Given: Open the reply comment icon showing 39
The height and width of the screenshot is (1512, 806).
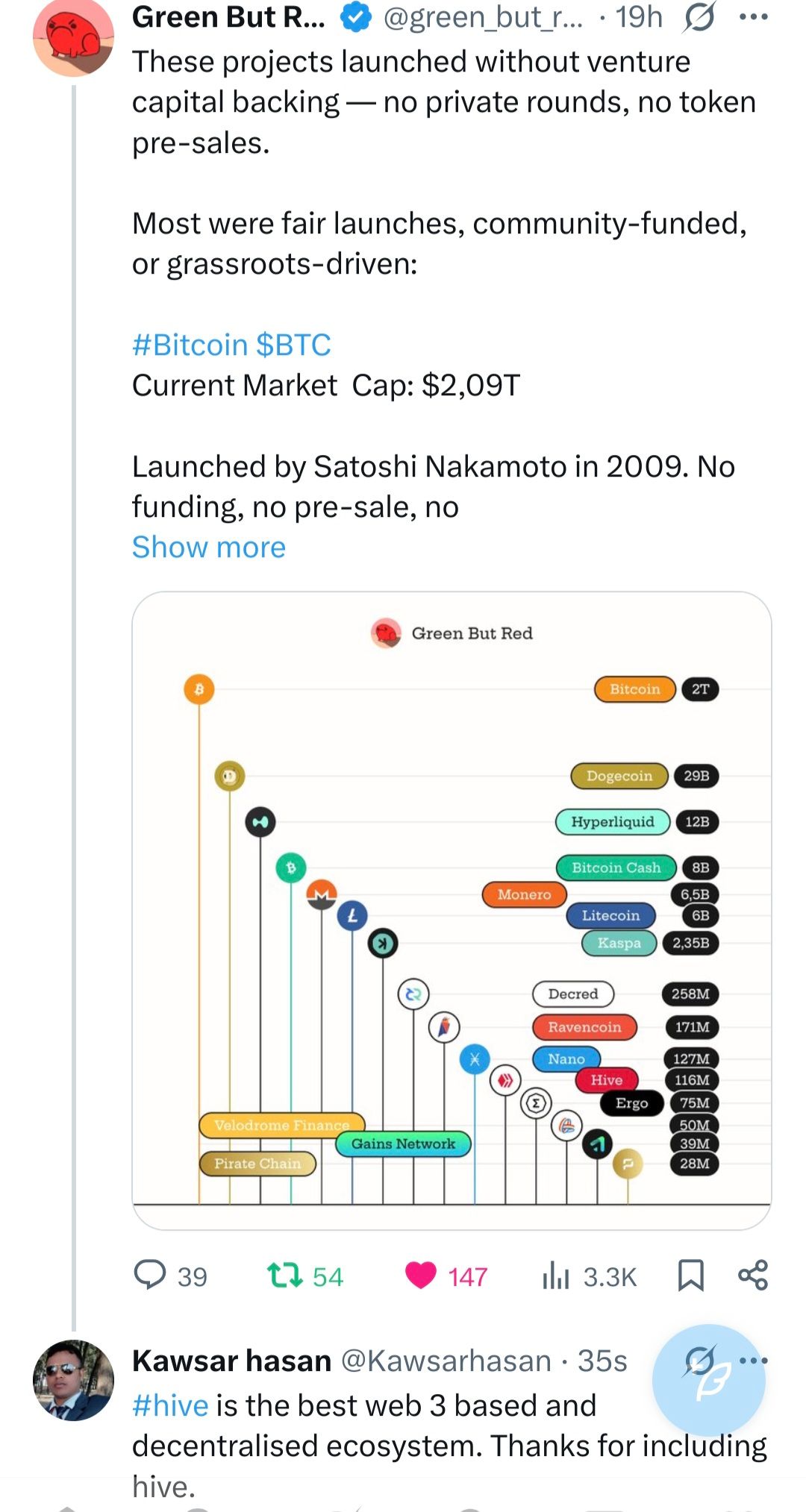Looking at the screenshot, I should [x=149, y=1275].
